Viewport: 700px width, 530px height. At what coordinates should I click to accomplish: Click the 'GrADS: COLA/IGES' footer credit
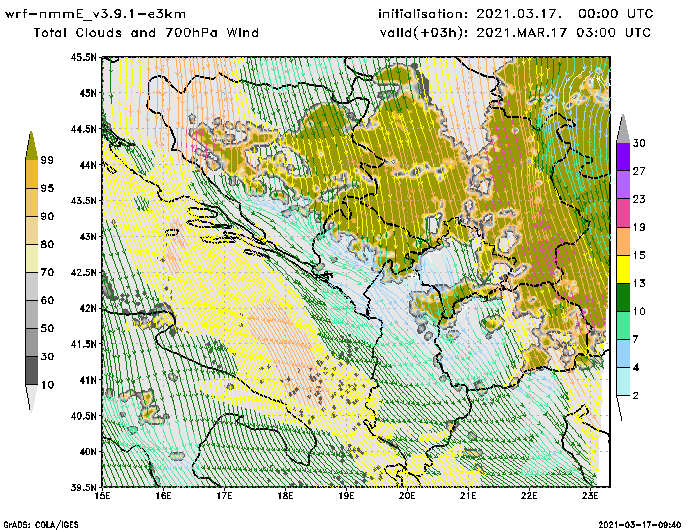[x=41, y=525]
